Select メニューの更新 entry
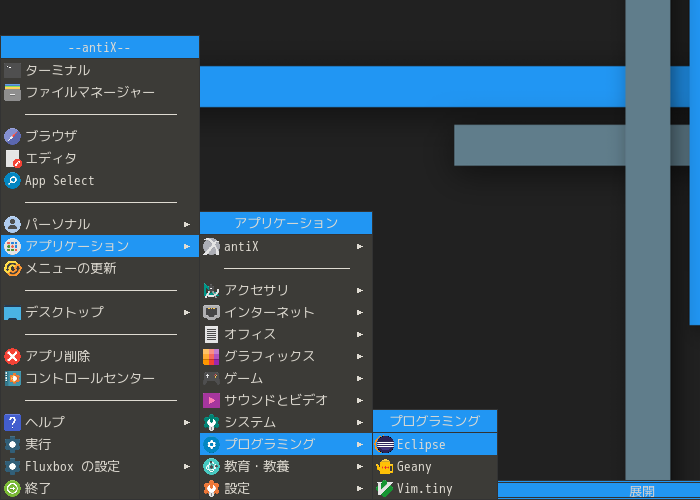 point(100,268)
